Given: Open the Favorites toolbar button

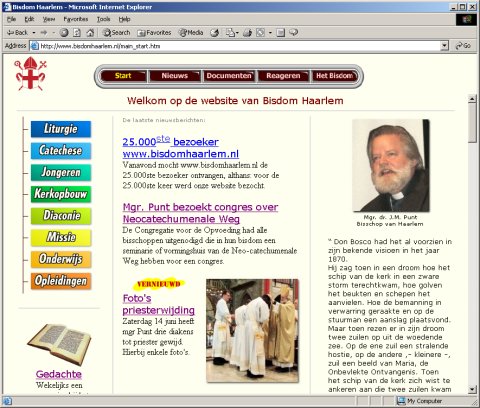Looking at the screenshot, I should [x=154, y=33].
